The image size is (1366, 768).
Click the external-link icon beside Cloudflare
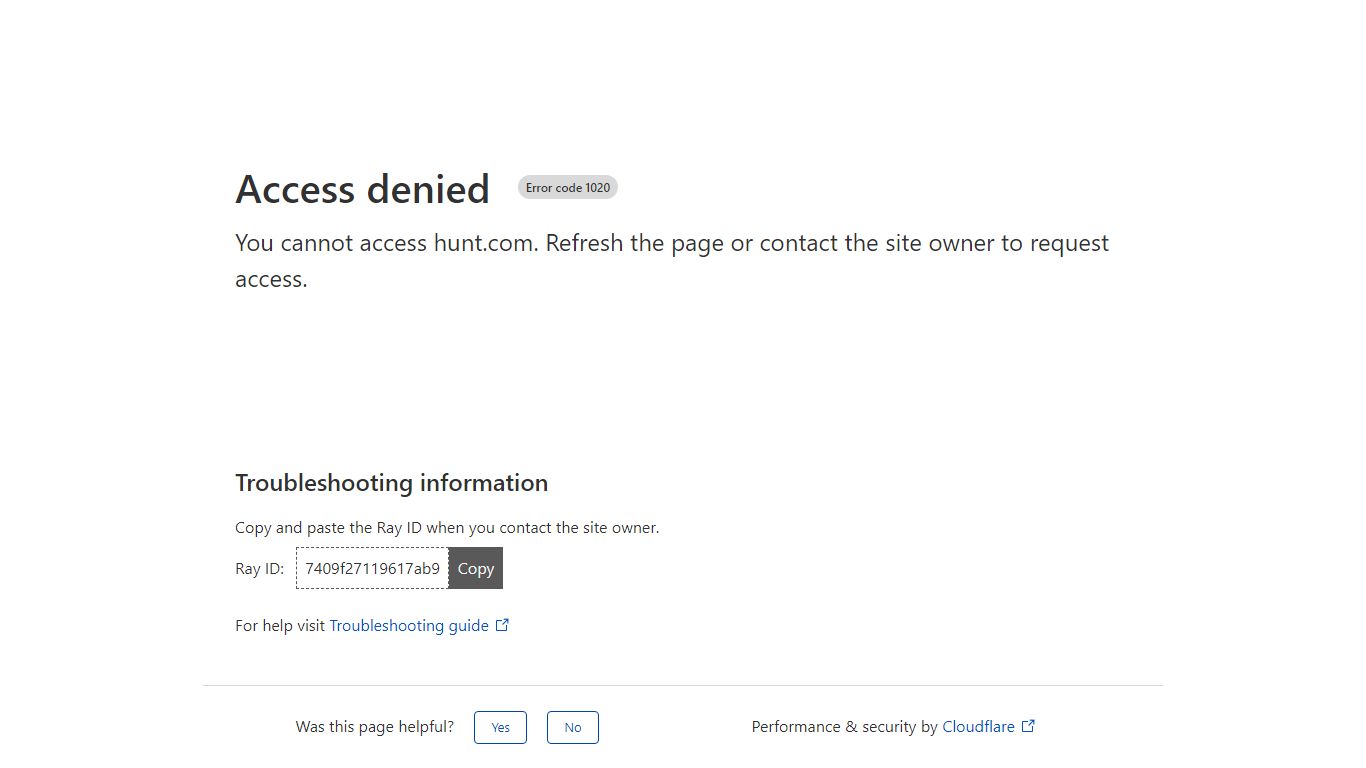click(1028, 726)
